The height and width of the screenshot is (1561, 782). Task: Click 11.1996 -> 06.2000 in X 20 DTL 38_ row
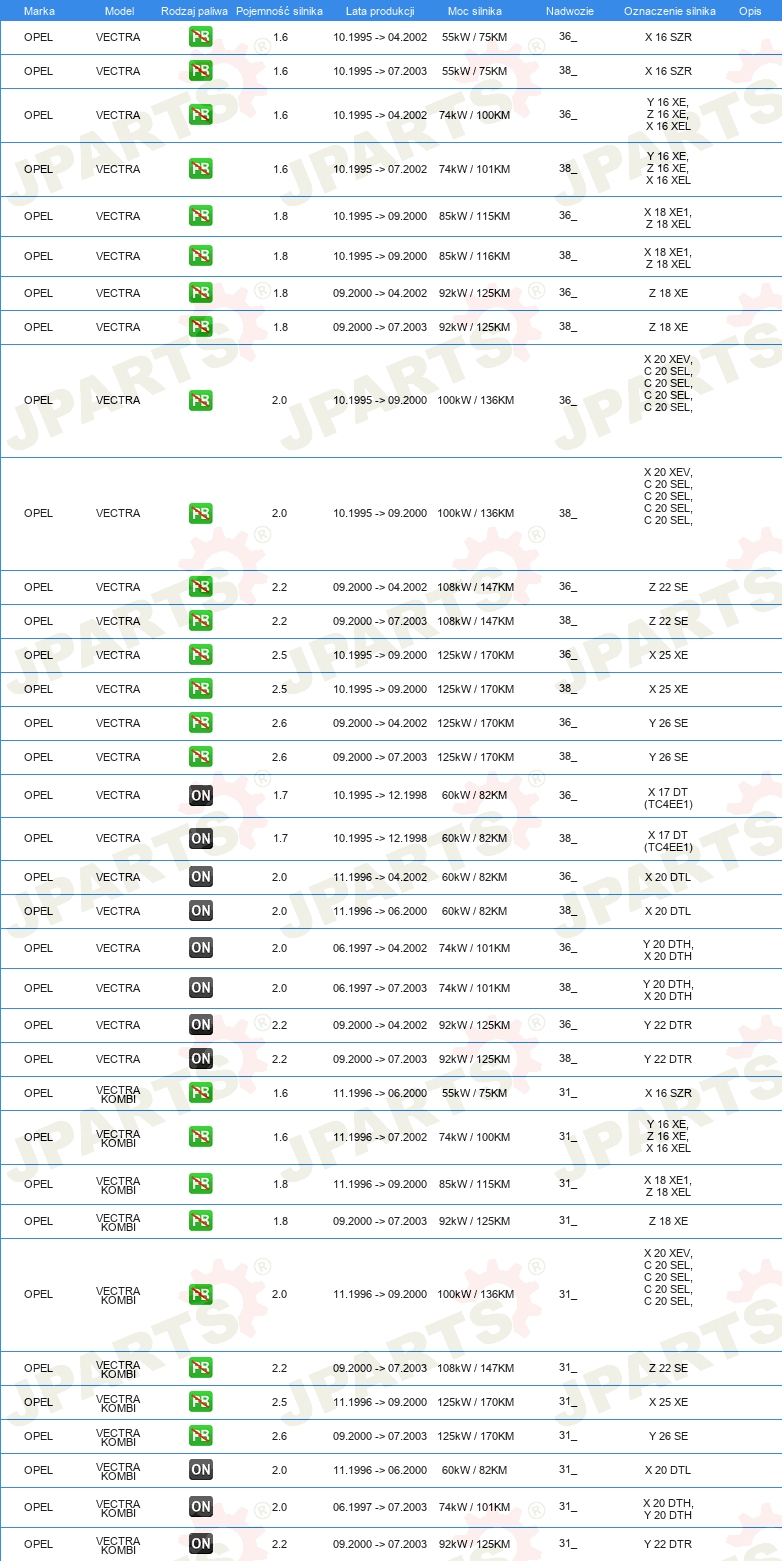click(380, 911)
